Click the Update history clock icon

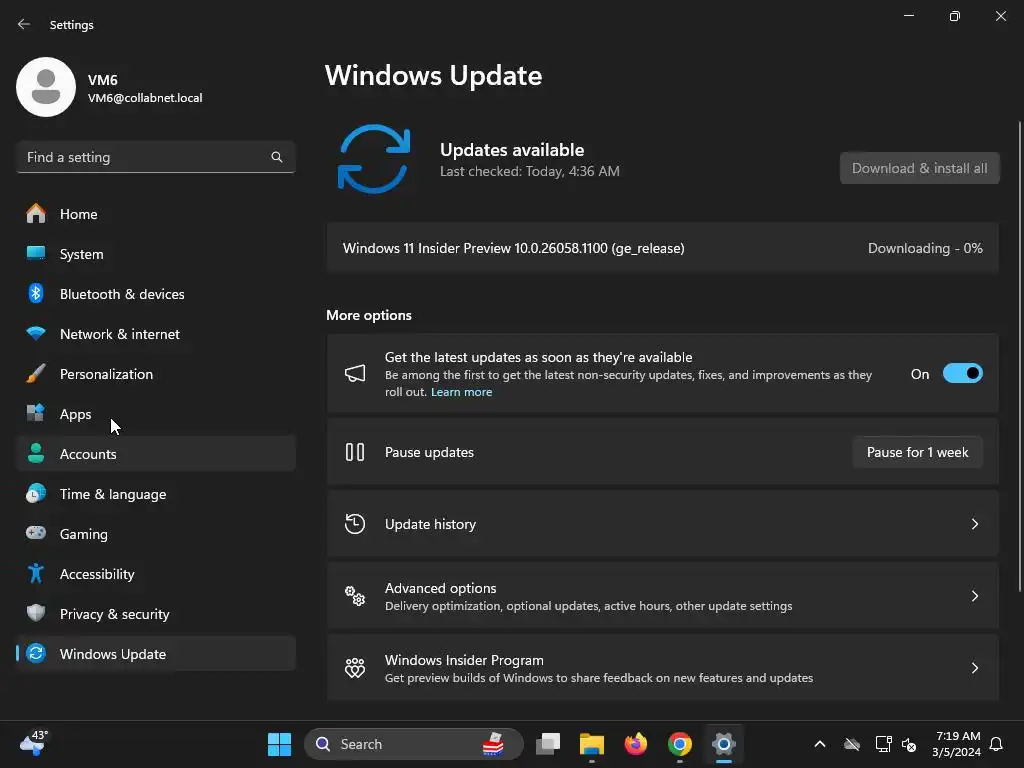click(x=355, y=524)
